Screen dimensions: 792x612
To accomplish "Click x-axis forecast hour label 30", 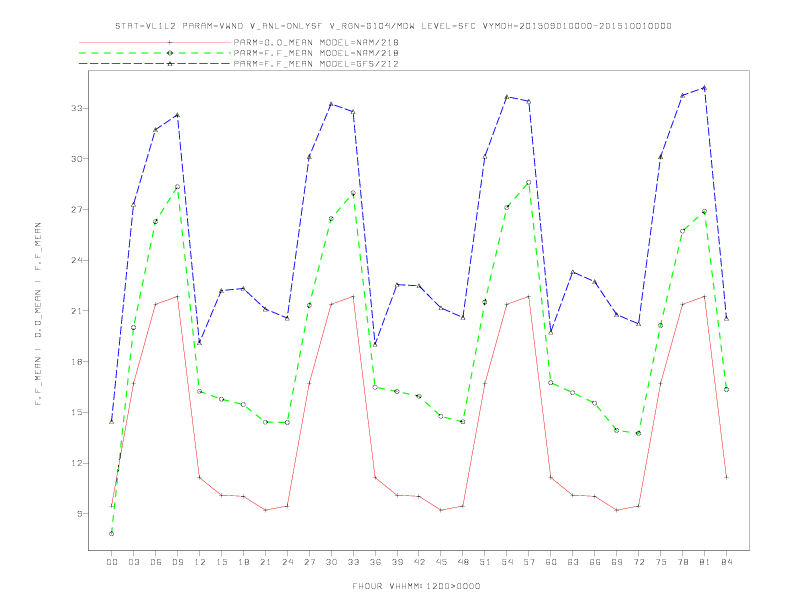I will (x=331, y=562).
